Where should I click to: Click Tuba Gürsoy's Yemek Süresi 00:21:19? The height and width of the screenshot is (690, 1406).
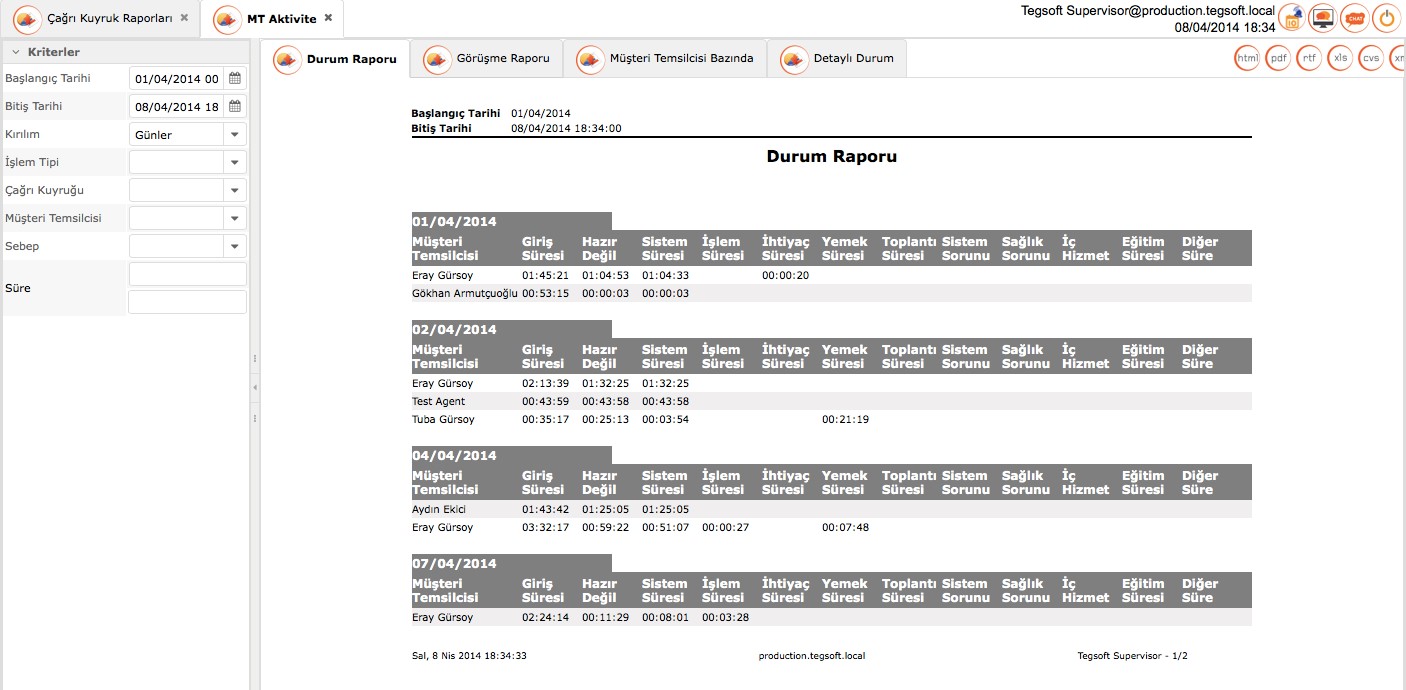(845, 420)
